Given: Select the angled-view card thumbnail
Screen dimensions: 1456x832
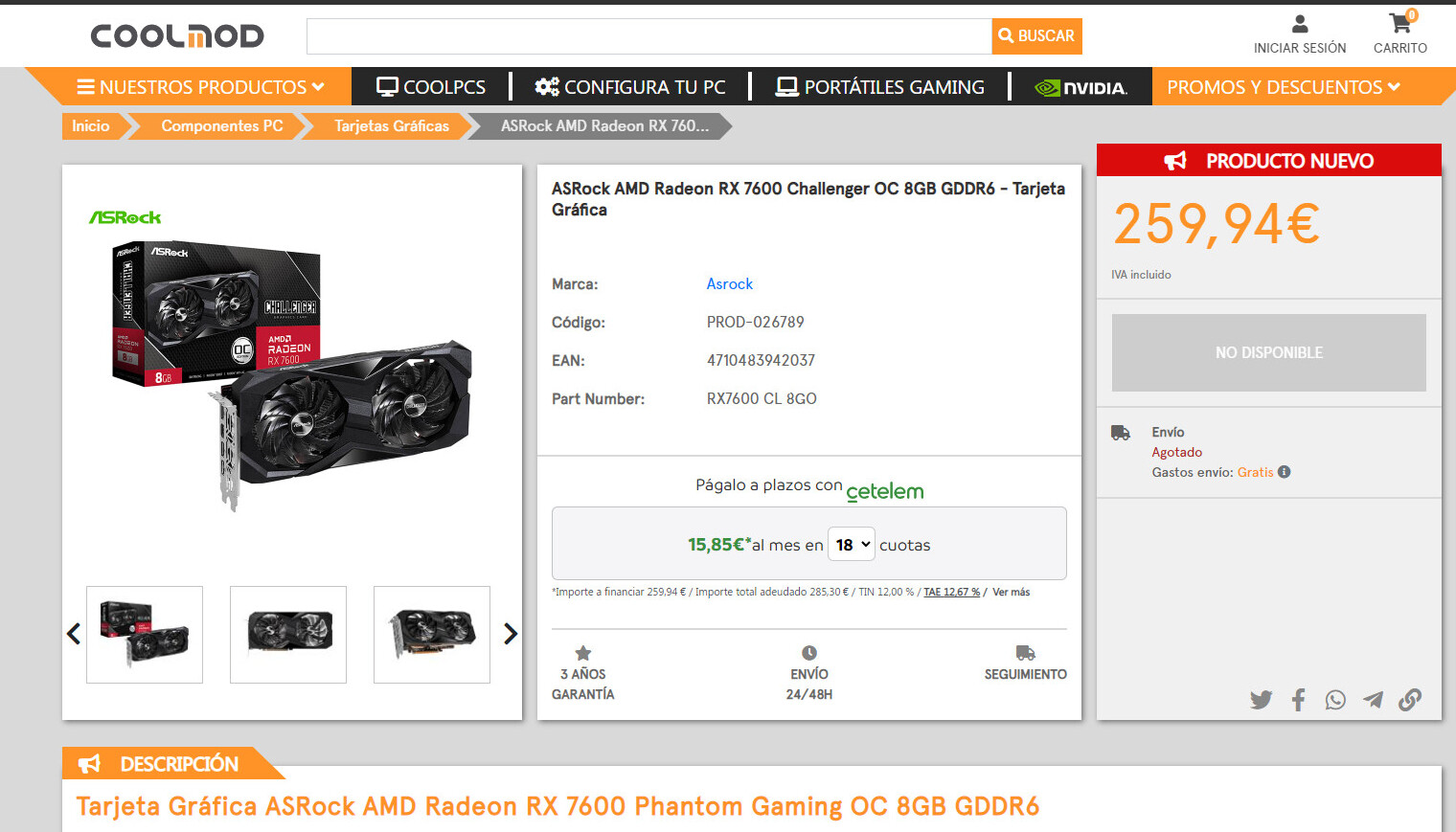Looking at the screenshot, I should (432, 635).
